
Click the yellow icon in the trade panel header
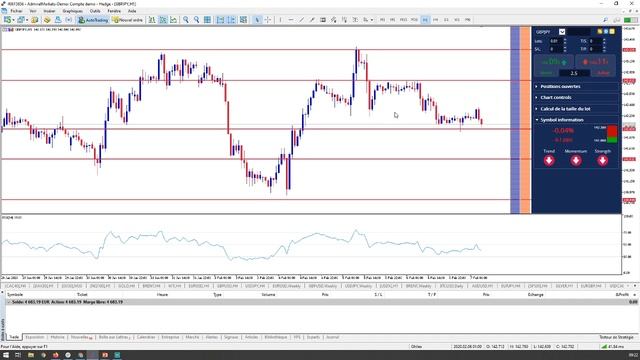(x=600, y=31)
